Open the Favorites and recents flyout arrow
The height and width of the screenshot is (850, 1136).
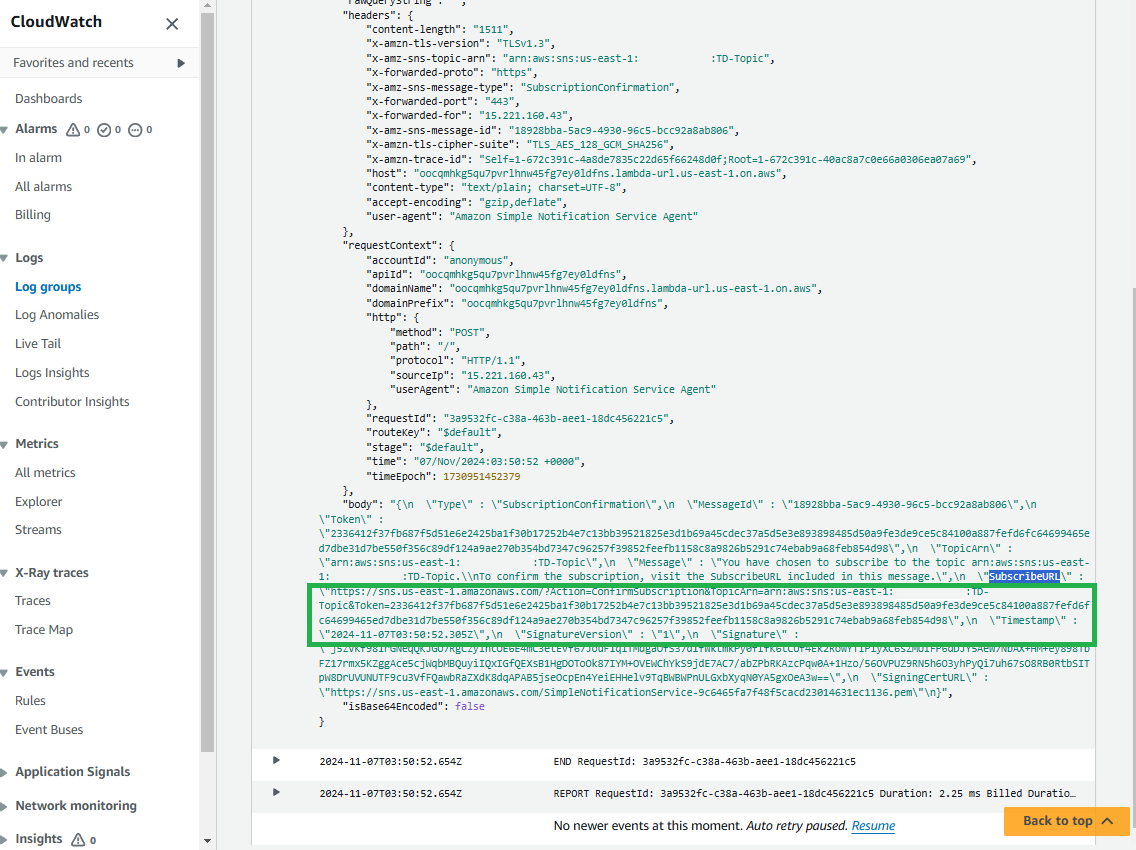pos(183,62)
